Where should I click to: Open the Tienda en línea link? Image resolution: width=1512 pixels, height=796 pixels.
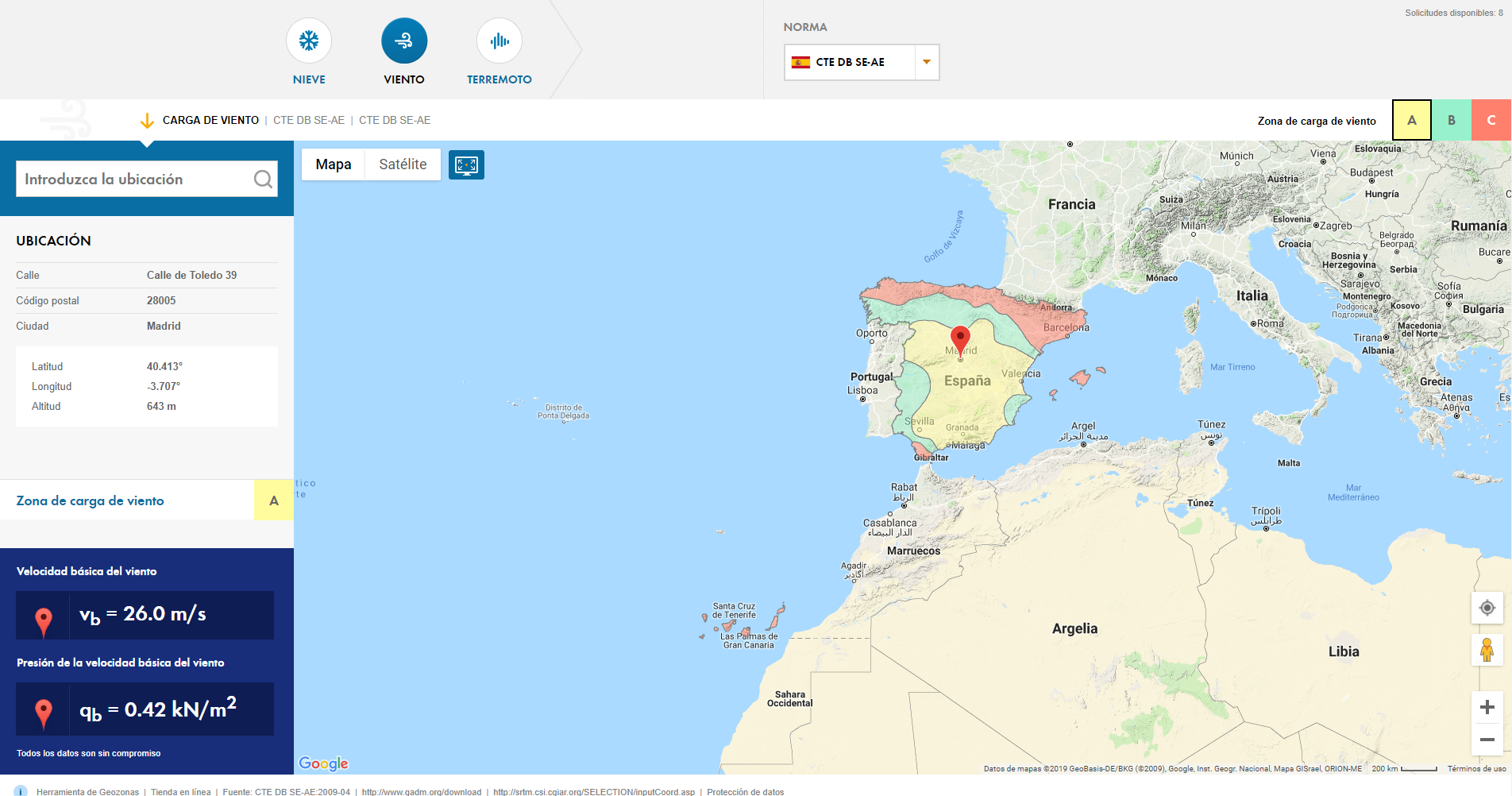tap(181, 791)
